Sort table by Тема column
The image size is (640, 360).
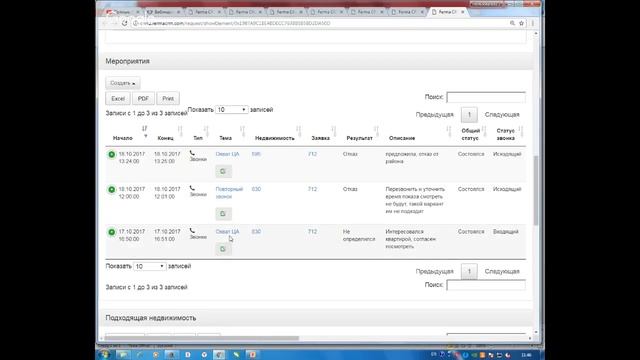pyautogui.click(x=225, y=138)
